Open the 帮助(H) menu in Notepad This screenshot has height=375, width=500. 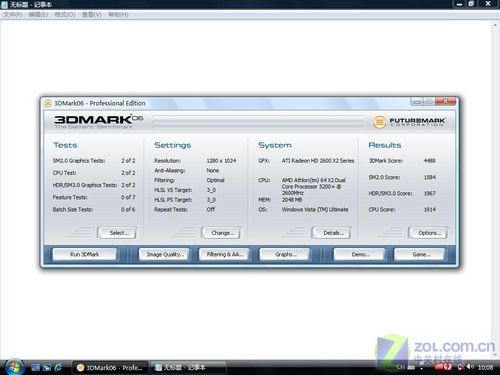tap(118, 15)
